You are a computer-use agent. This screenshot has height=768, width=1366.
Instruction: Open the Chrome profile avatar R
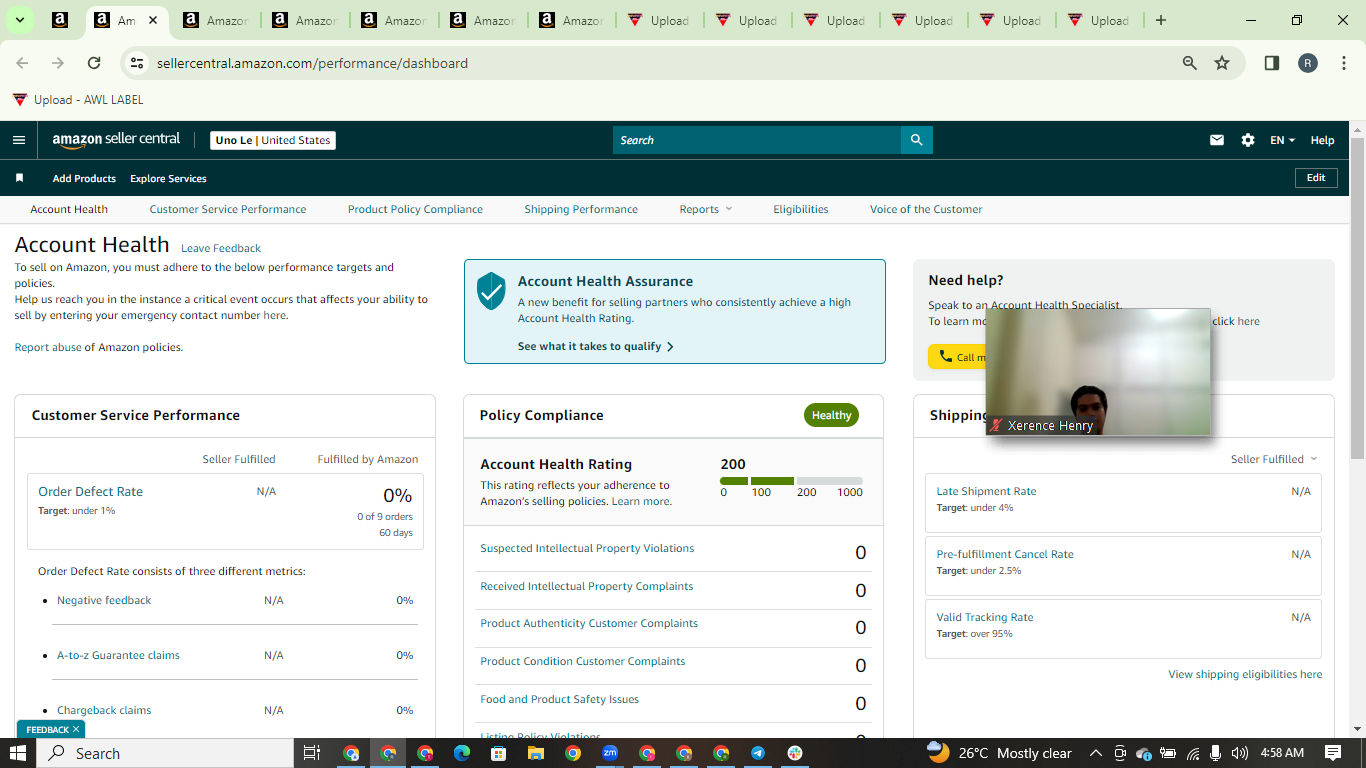(x=1308, y=63)
